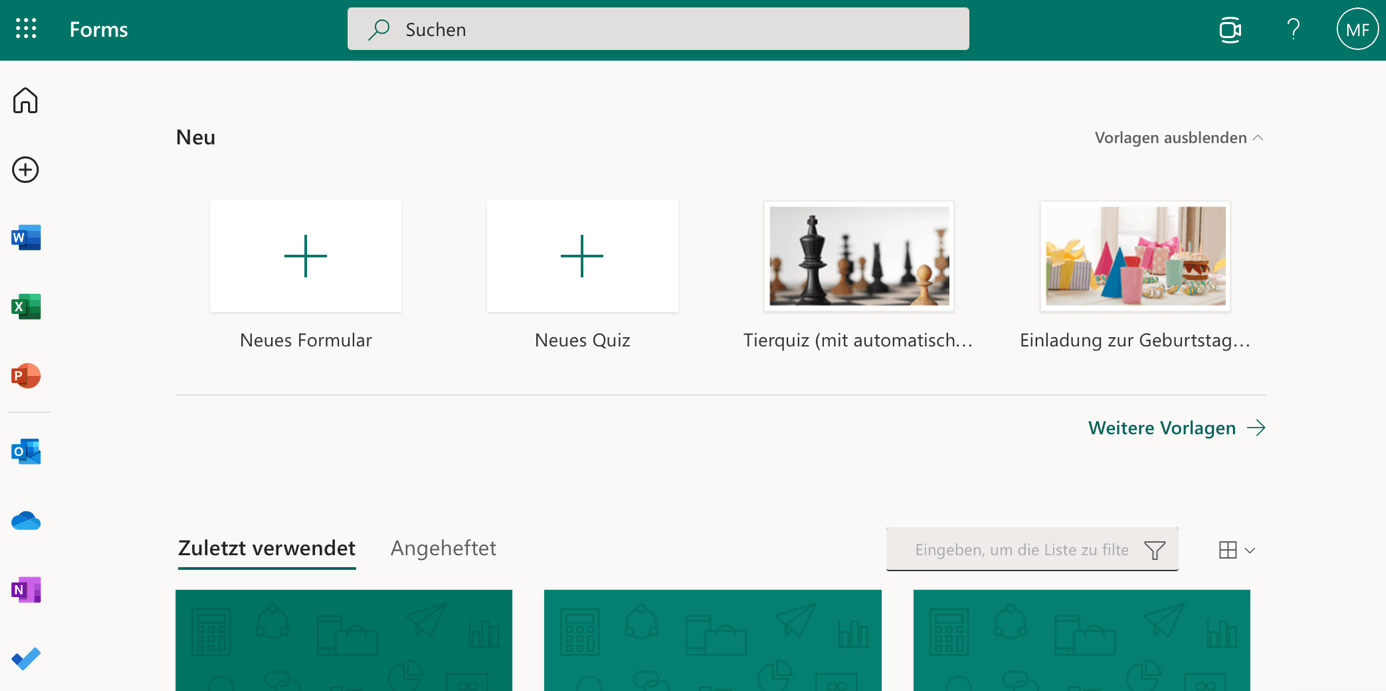
Task: Click the Create plus icon in sidebar
Action: (26, 170)
